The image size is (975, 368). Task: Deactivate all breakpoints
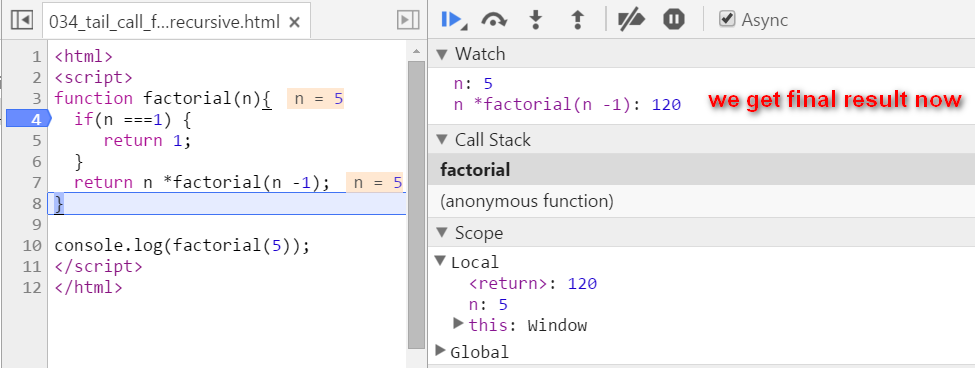(x=632, y=20)
